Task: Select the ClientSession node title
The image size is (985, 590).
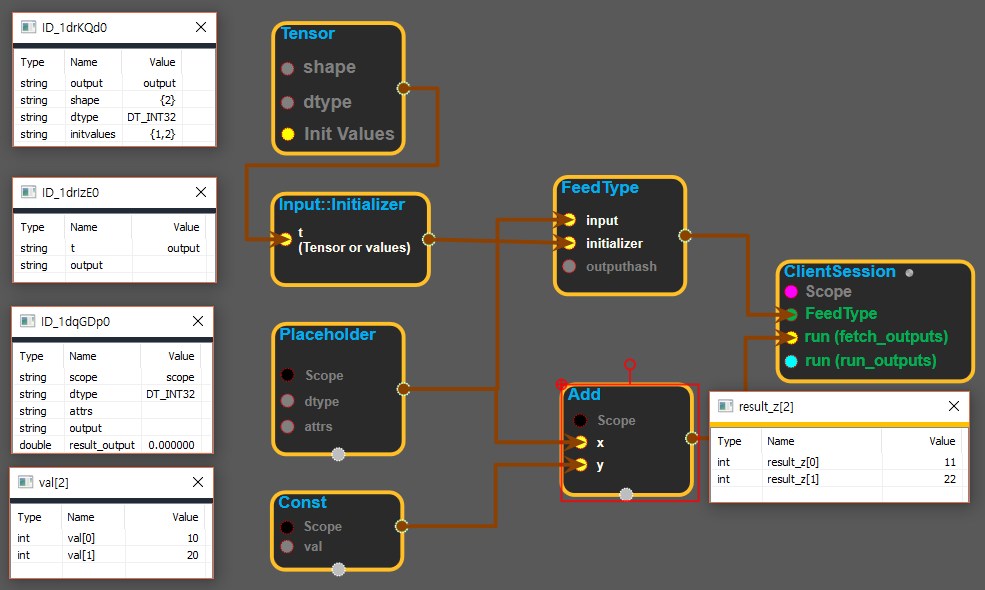Action: pos(839,271)
